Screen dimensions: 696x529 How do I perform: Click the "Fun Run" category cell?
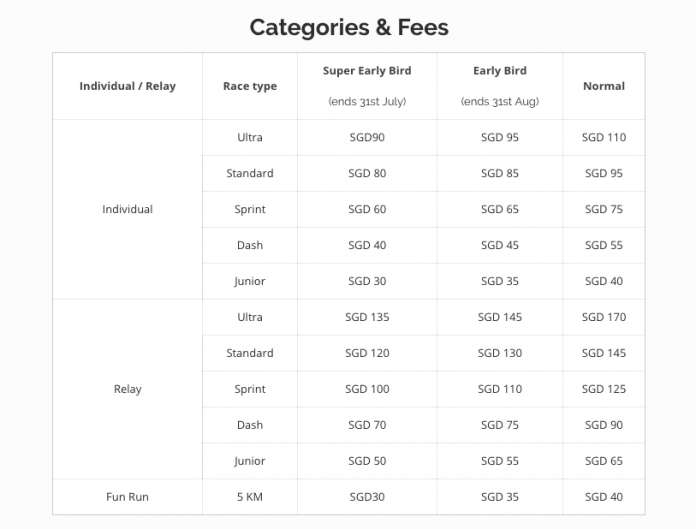[x=127, y=497]
